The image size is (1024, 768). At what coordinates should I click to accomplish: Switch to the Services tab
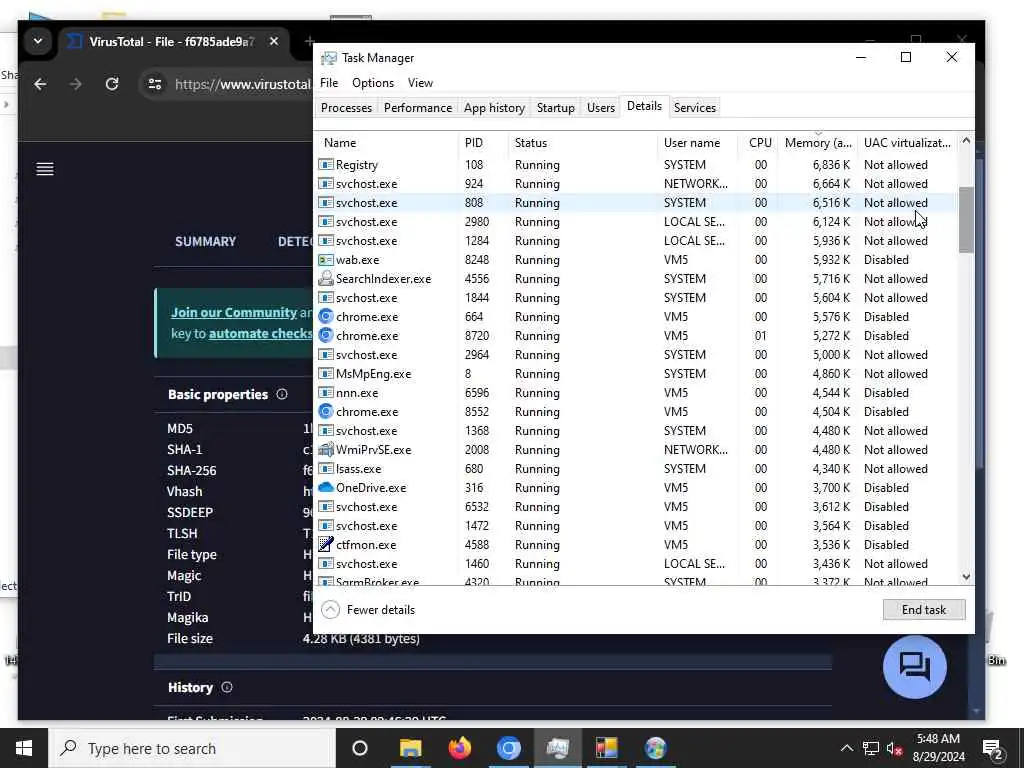click(x=695, y=108)
